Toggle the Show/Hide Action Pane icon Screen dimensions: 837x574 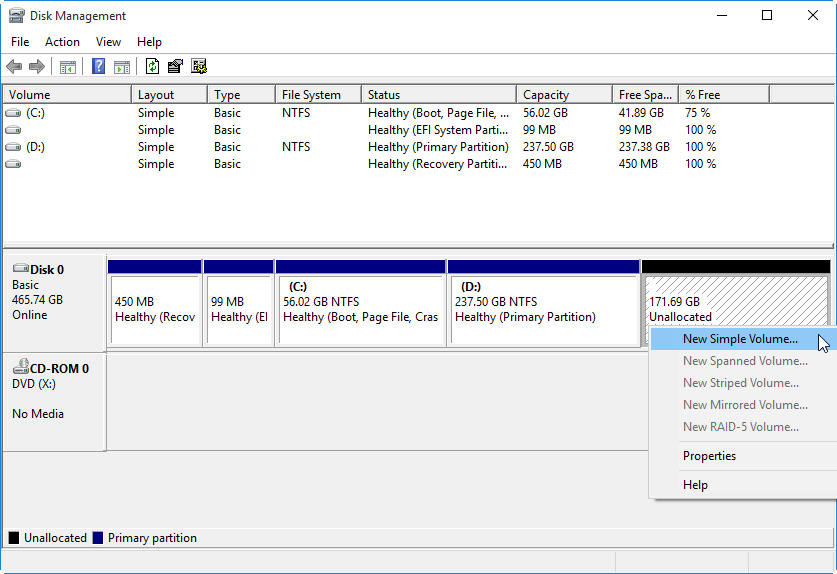[121, 67]
